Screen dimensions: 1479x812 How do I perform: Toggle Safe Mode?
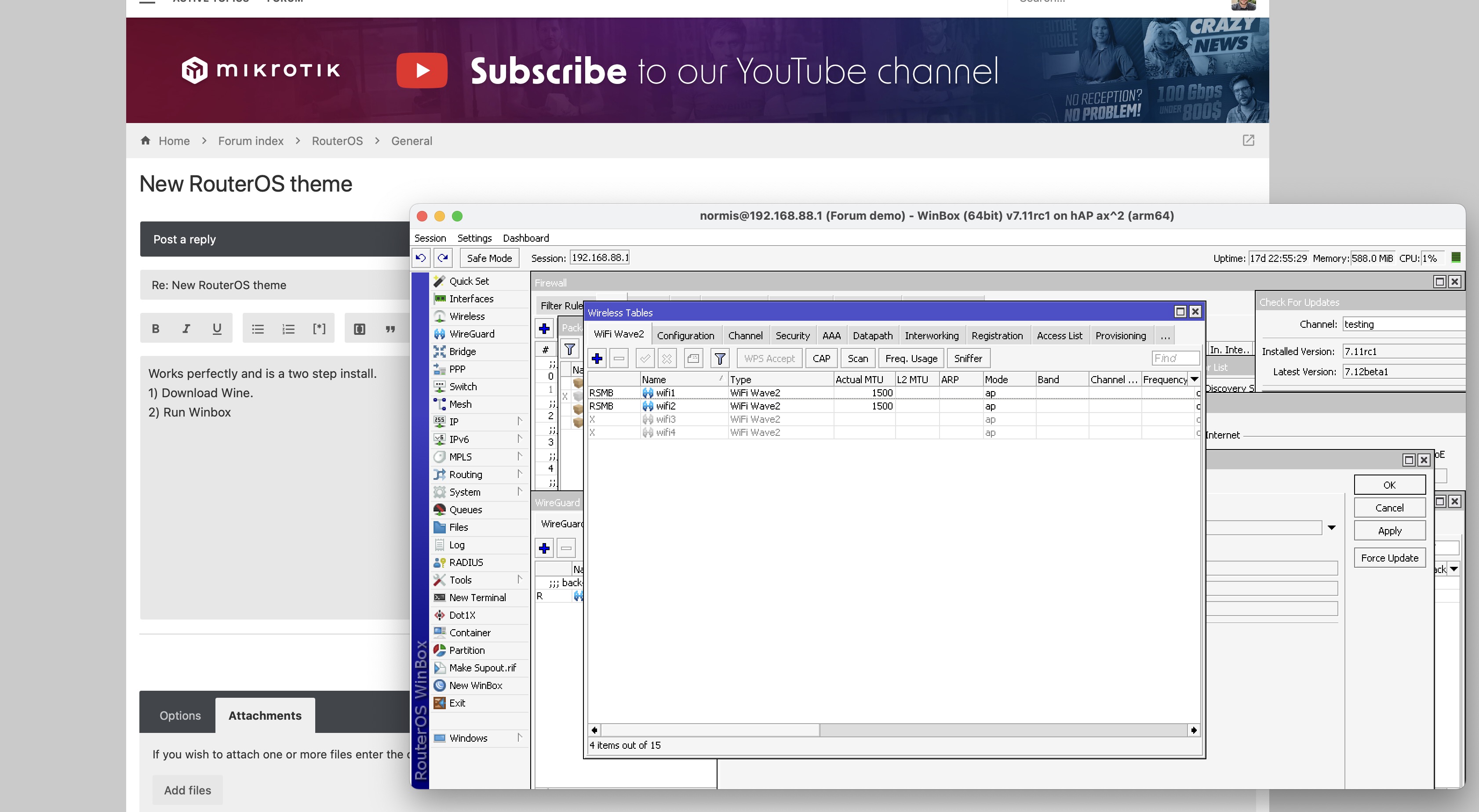pos(488,257)
